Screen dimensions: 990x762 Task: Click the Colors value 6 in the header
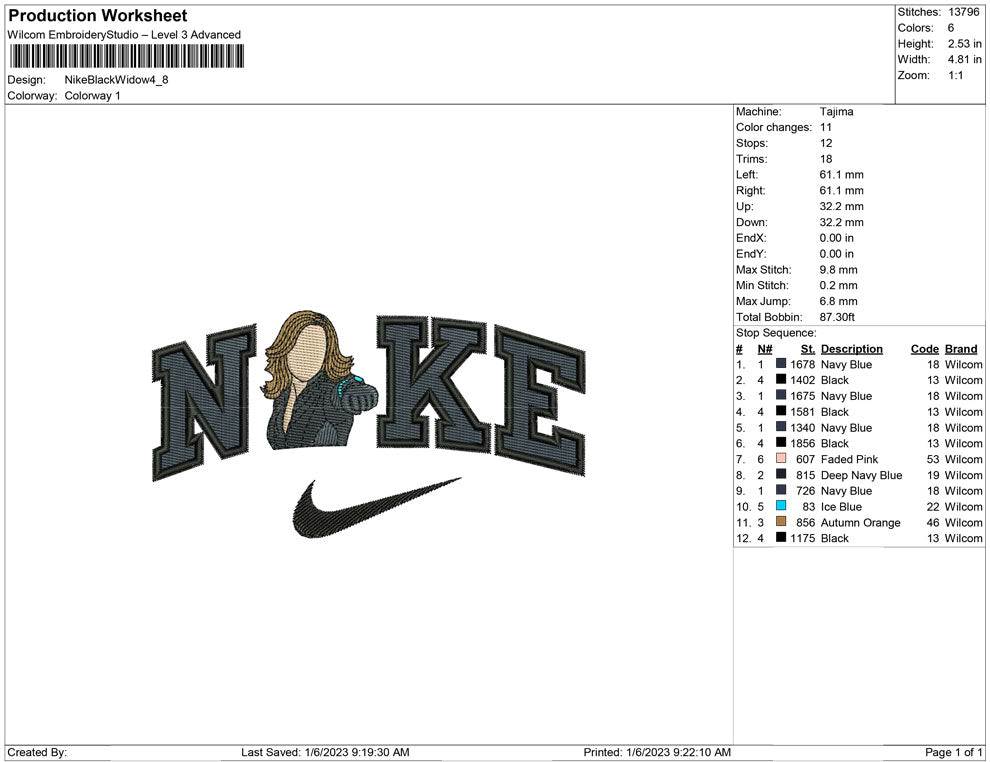click(x=950, y=28)
